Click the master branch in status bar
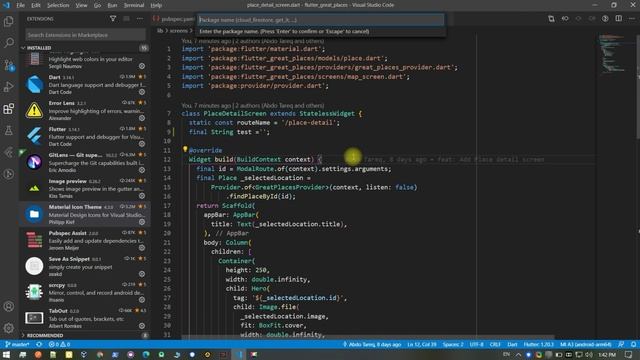This screenshot has height=360, width=640. (18, 344)
